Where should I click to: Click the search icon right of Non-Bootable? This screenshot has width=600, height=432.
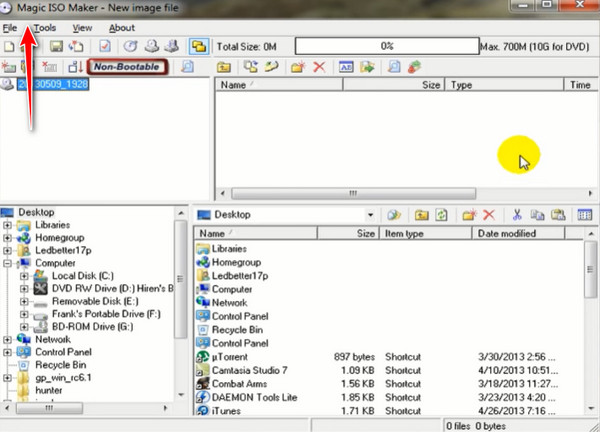tap(187, 67)
